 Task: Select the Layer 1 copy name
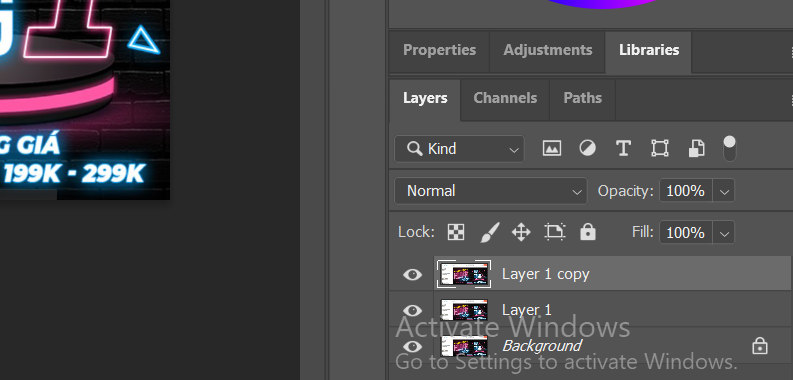[x=546, y=274]
